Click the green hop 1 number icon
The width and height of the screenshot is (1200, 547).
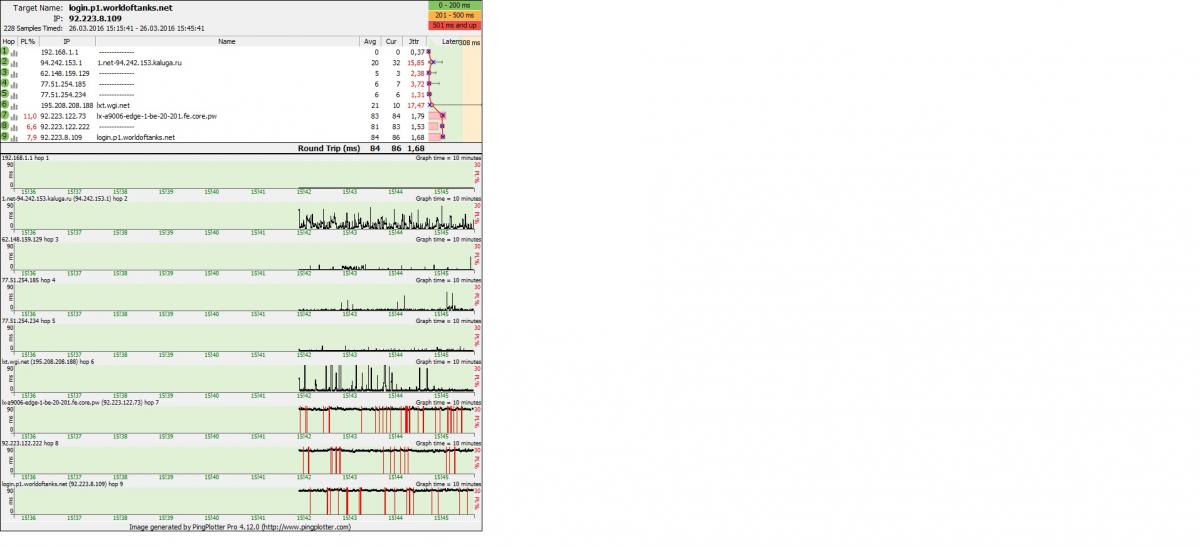coord(5,50)
